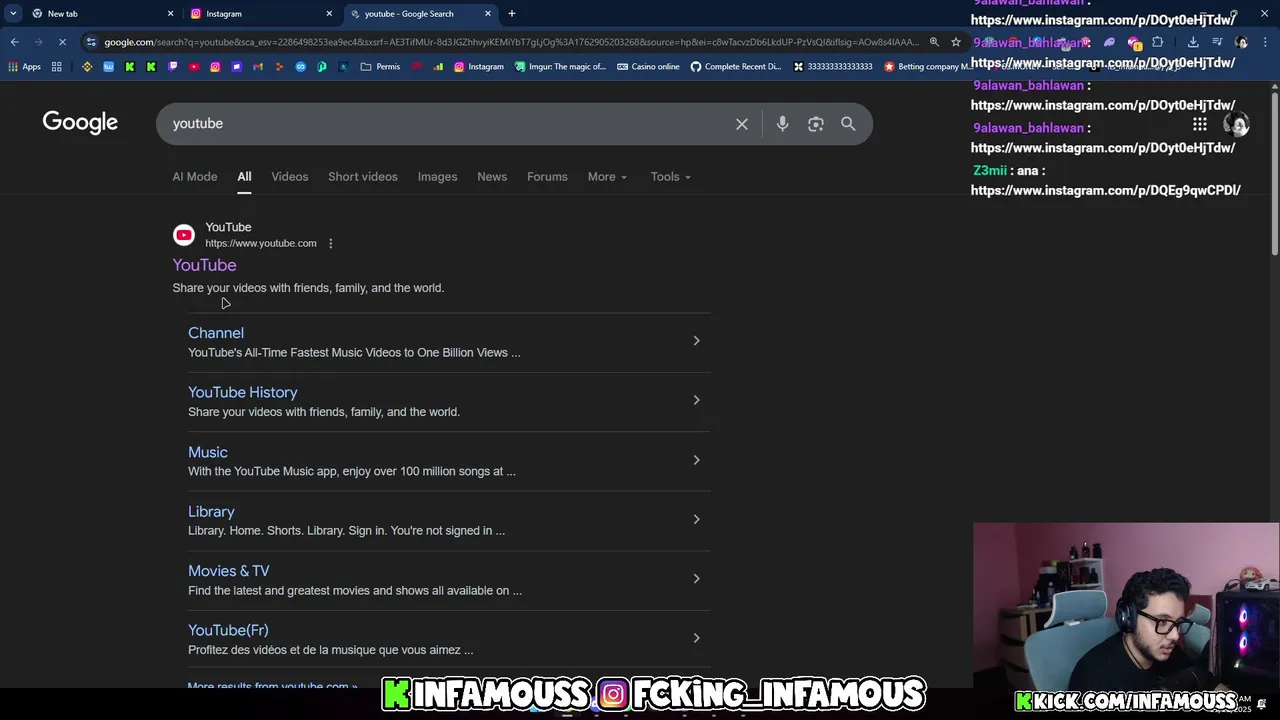1280x720 pixels.
Task: Expand the chevron on Movies & TV row
Action: [696, 578]
